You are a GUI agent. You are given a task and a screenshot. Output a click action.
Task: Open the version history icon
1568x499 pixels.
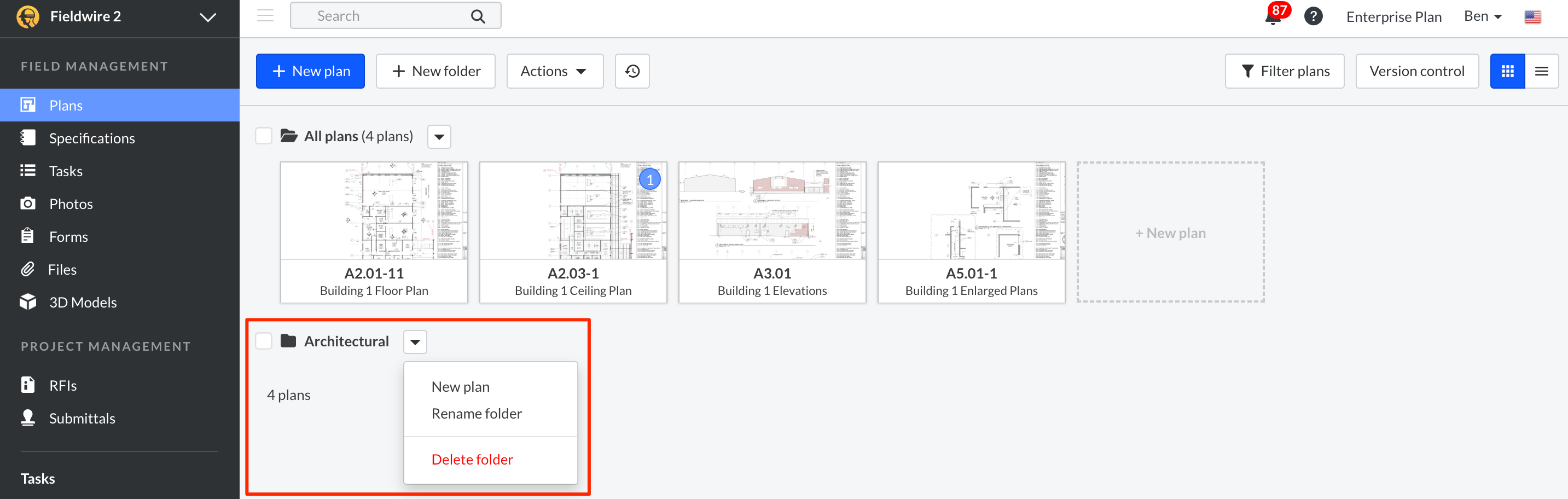(632, 71)
